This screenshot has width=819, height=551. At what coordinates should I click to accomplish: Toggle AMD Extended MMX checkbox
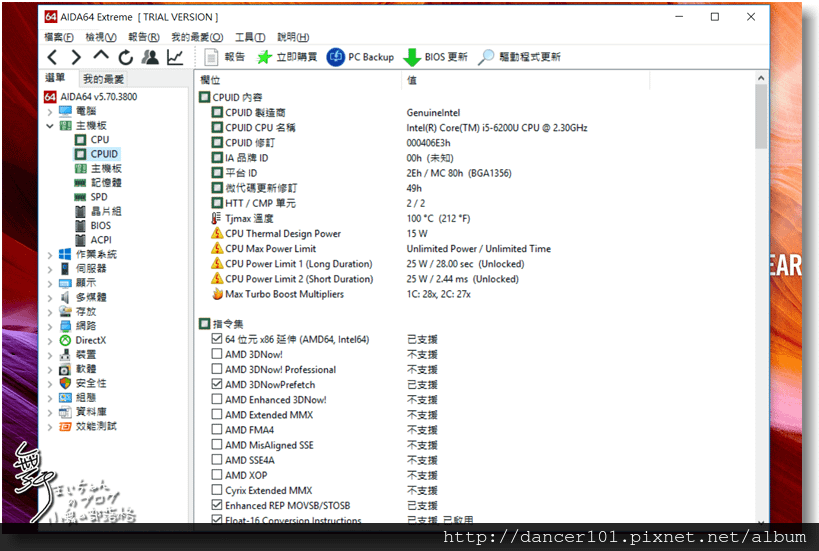pos(217,415)
